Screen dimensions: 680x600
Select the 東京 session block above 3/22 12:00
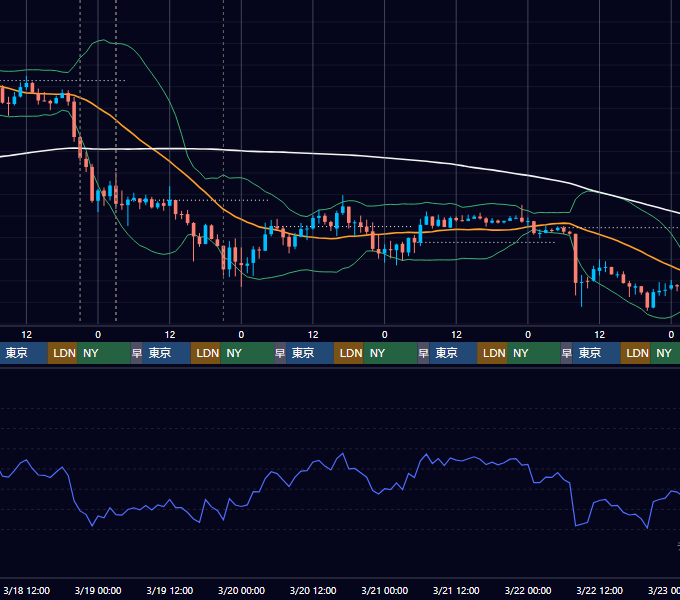pos(596,353)
